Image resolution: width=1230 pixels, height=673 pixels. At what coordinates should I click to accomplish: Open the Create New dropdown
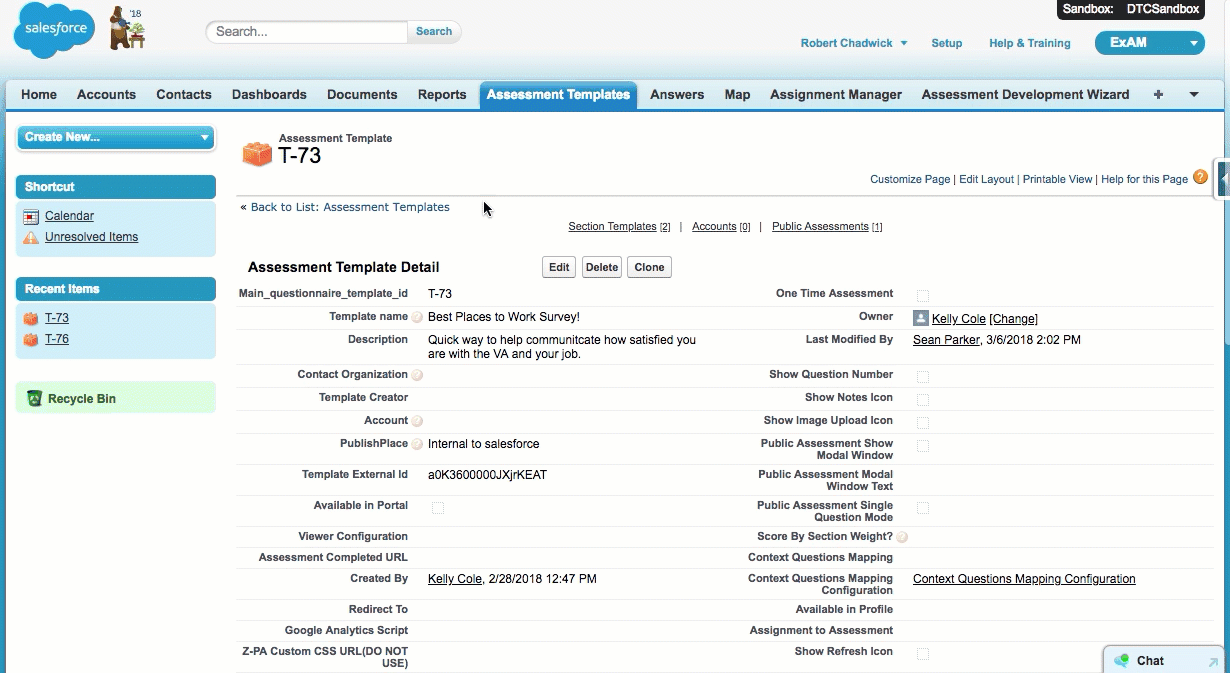(x=116, y=137)
